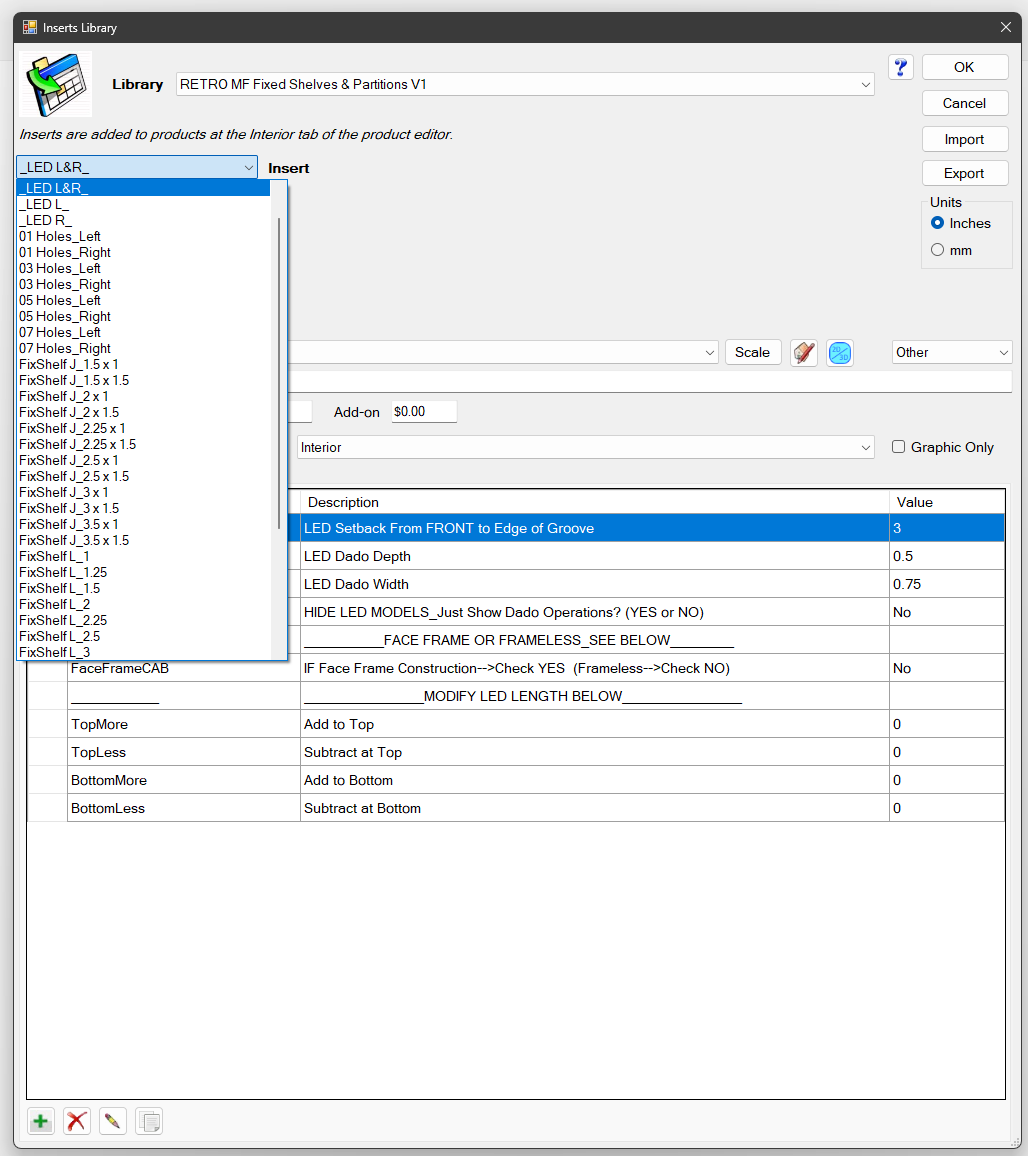The height and width of the screenshot is (1156, 1028).
Task: Choose 05 Holes_Left in the insert list
Action: [x=60, y=300]
